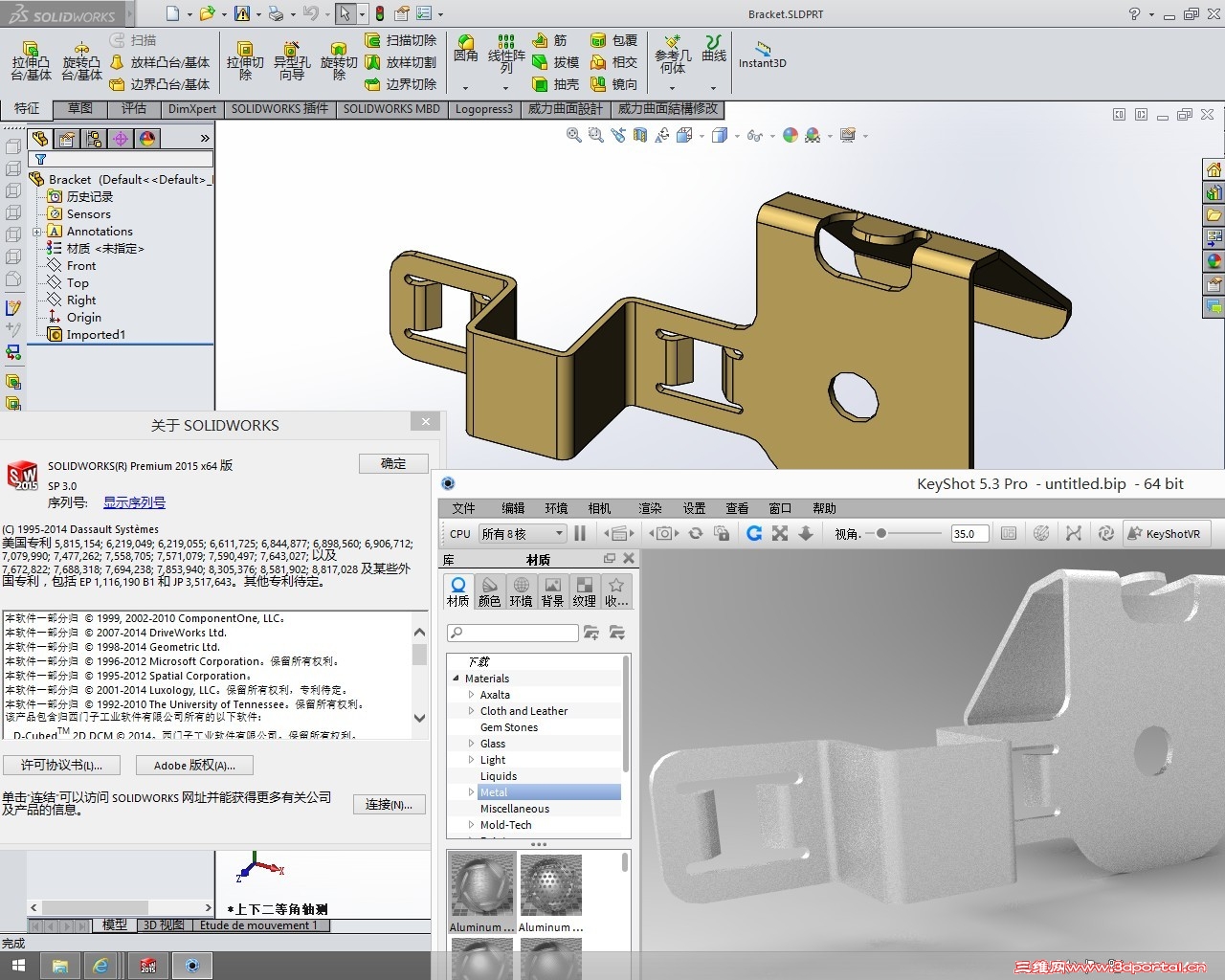This screenshot has width=1225, height=980.
Task: Click the Adobe 版权 button
Action: tap(194, 765)
